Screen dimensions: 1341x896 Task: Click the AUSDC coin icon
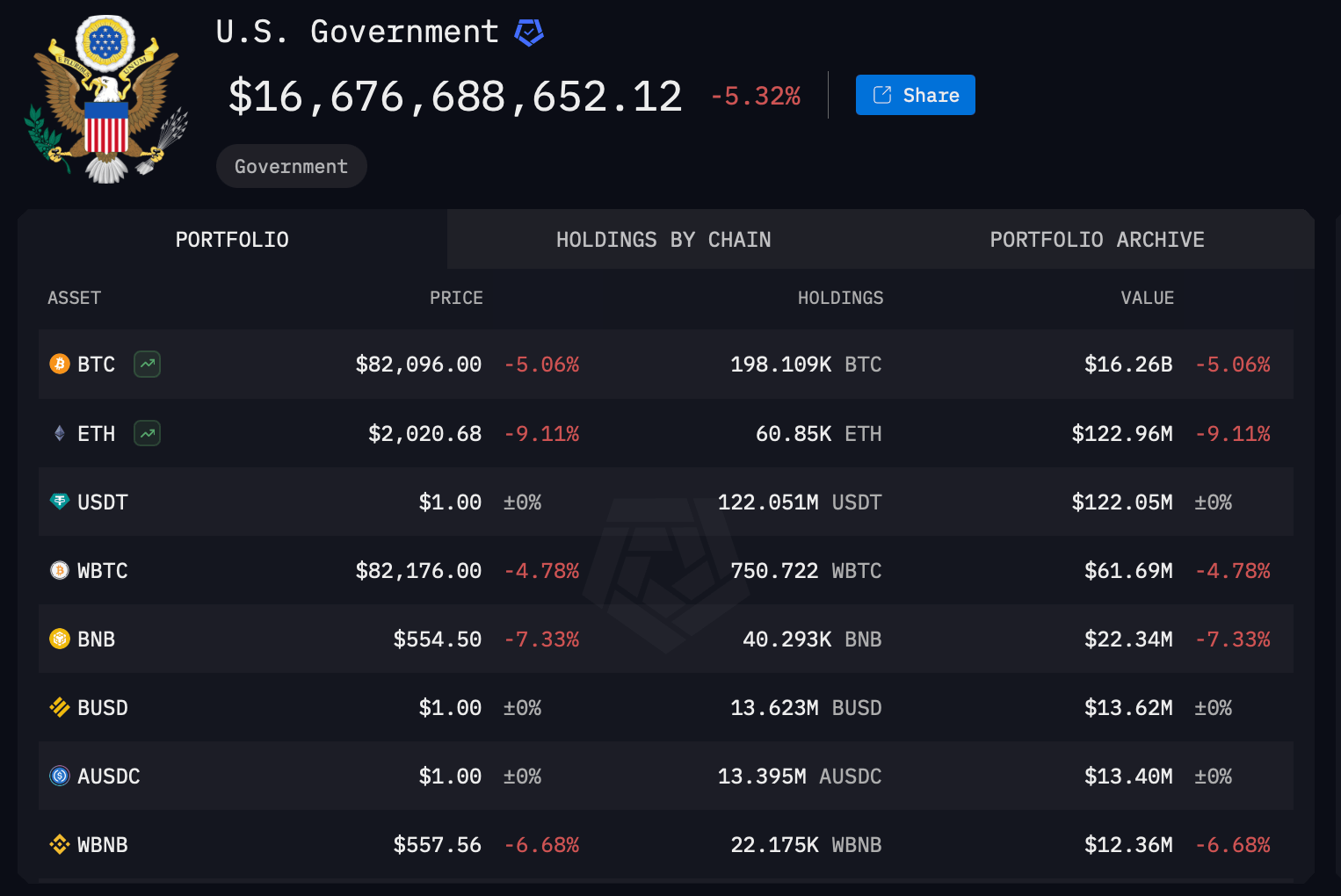coord(58,776)
